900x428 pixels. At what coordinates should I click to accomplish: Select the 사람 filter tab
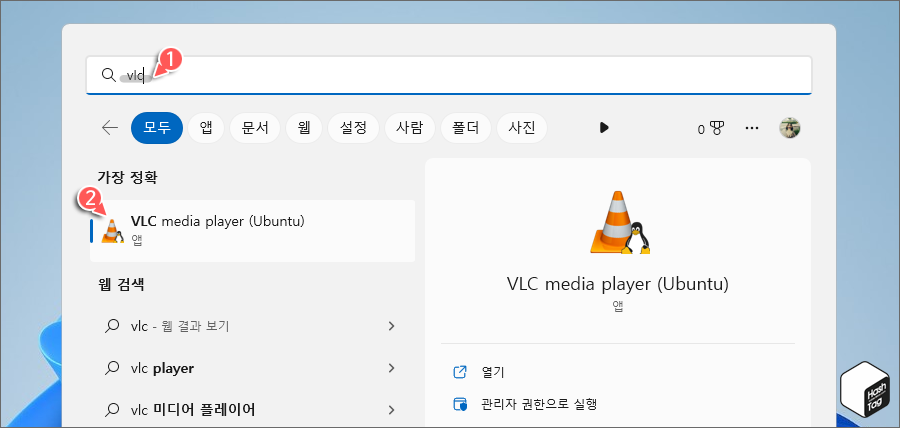tap(410, 127)
